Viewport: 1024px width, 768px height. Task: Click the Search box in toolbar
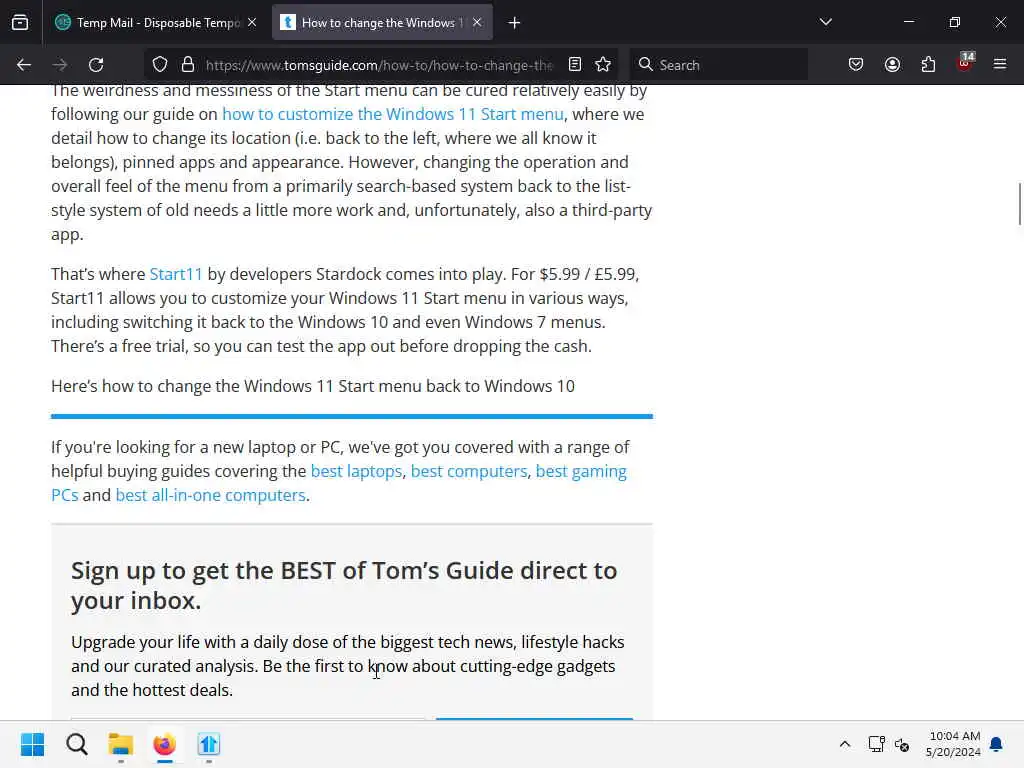click(718, 65)
